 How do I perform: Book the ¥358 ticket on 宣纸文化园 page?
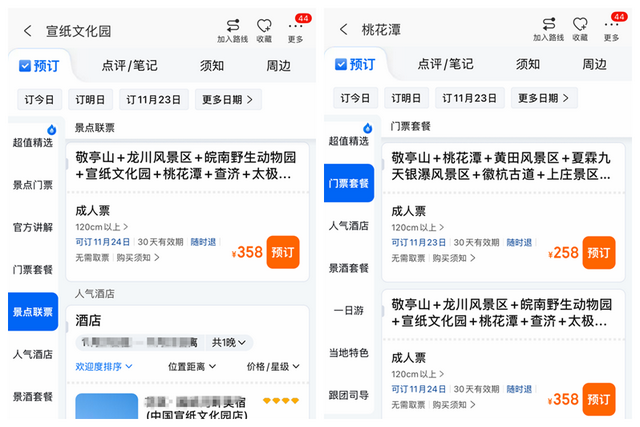283,252
